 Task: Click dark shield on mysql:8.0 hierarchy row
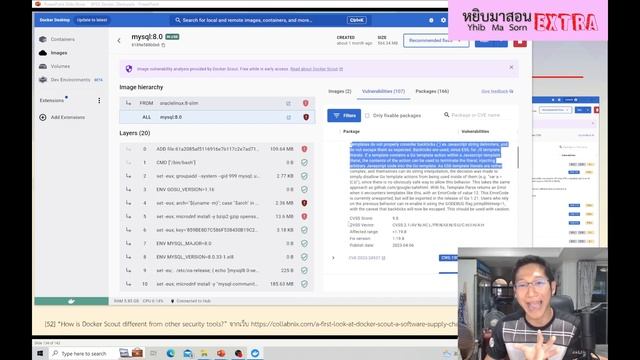pyautogui.click(x=305, y=117)
